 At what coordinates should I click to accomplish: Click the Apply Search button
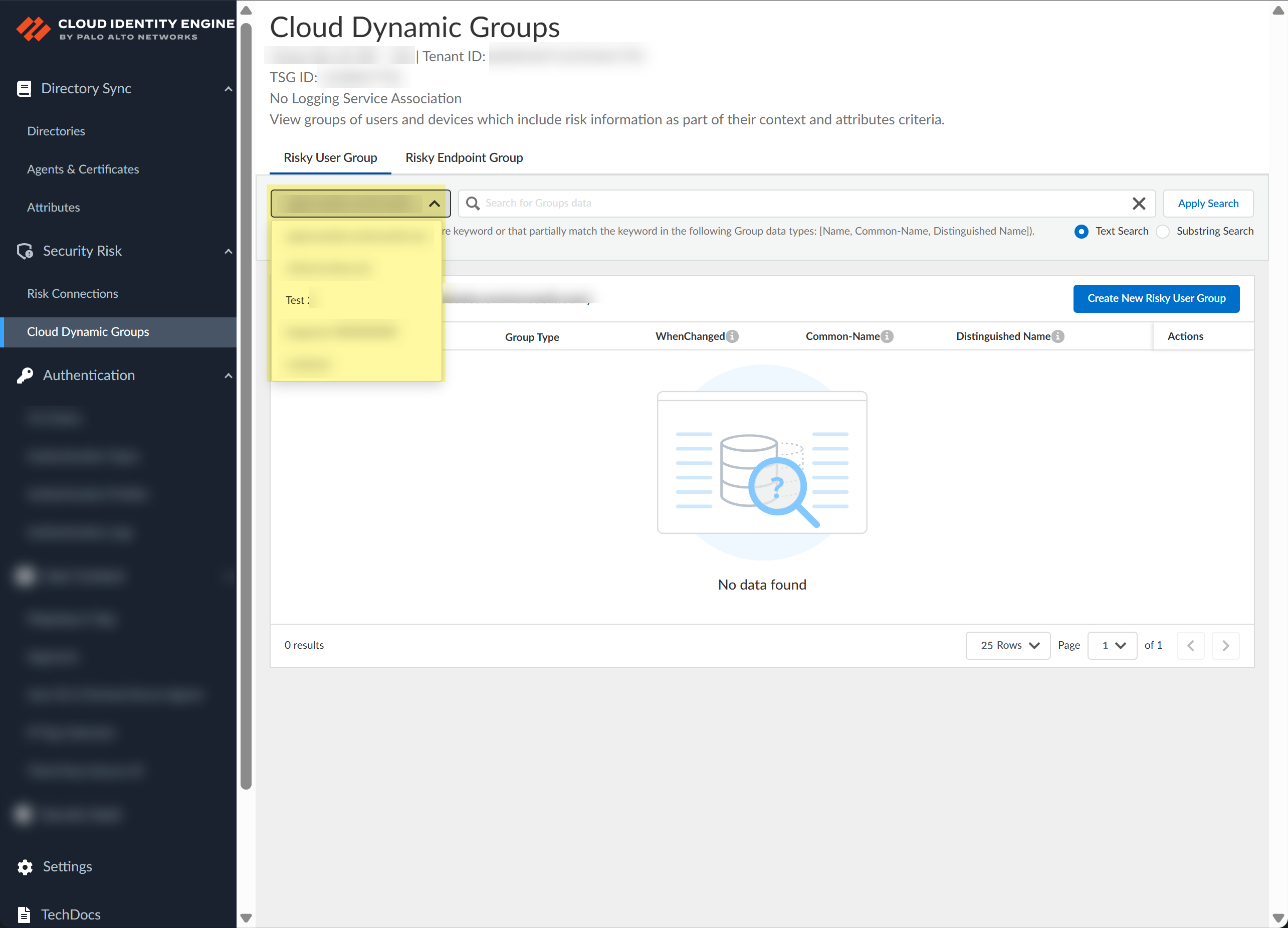(1207, 204)
